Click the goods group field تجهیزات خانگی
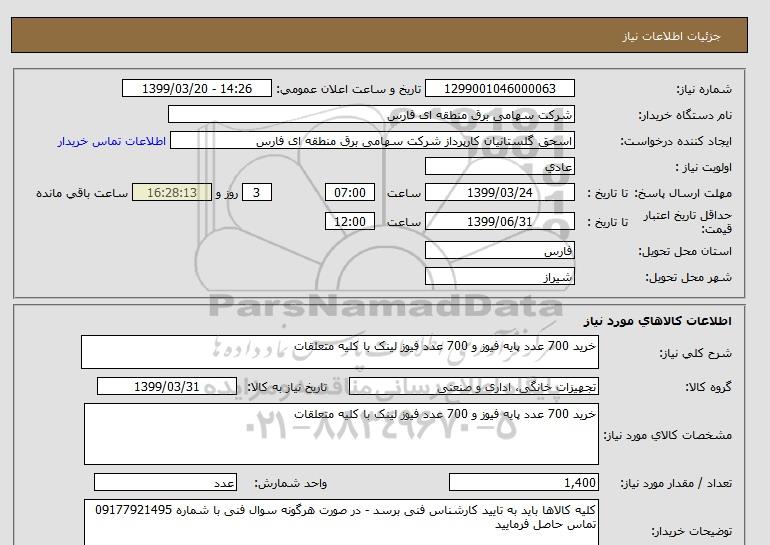Screen dimensions: 770x545 coord(473,386)
